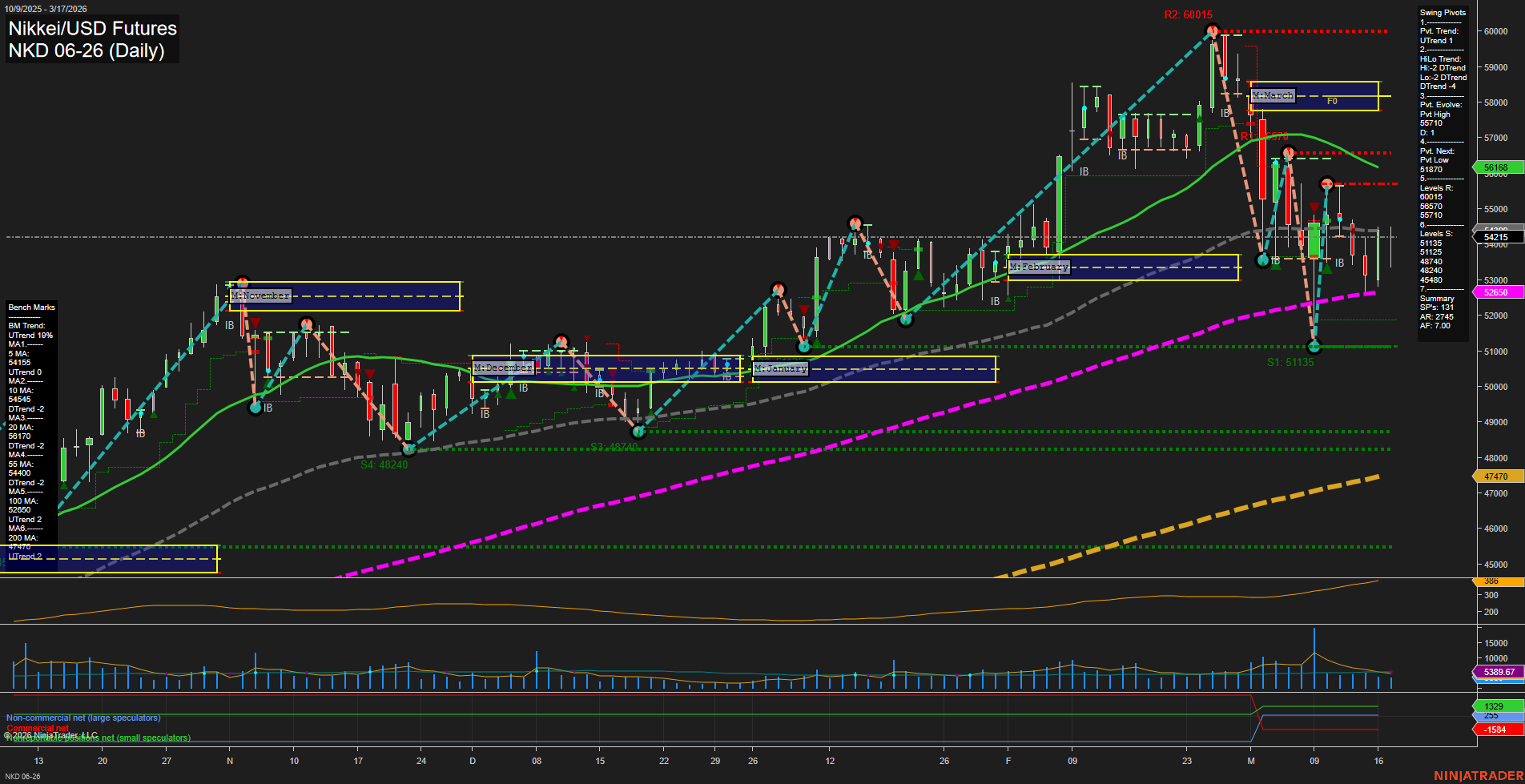The height and width of the screenshot is (784, 1525).
Task: Select the NKD 06-26 tab at bottom left
Action: coord(24,775)
